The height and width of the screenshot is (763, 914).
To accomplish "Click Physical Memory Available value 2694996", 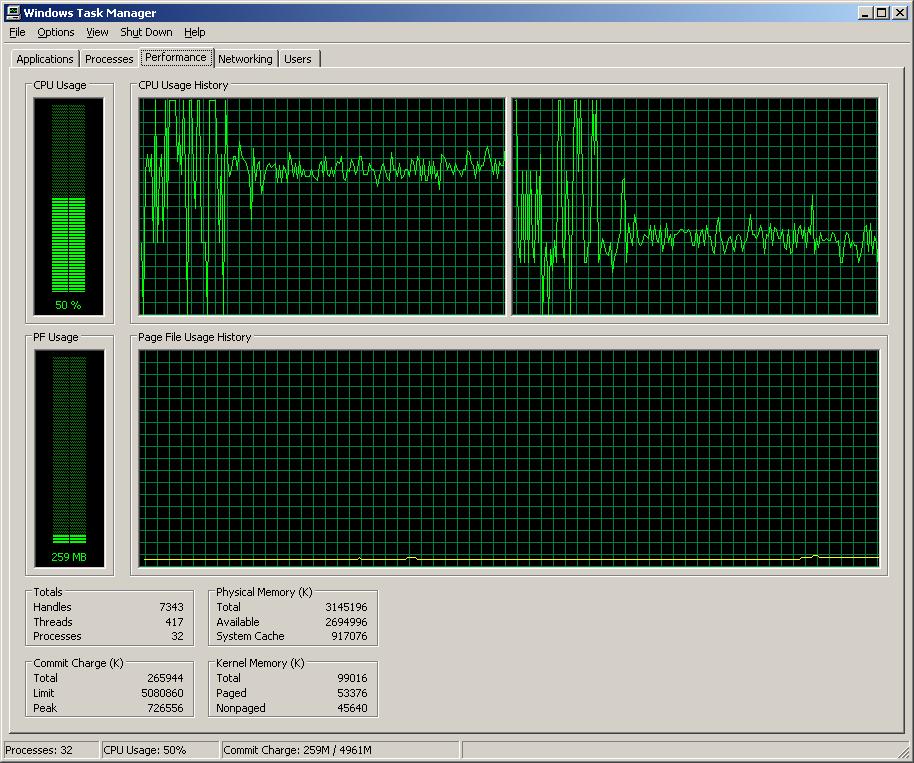I will 346,622.
